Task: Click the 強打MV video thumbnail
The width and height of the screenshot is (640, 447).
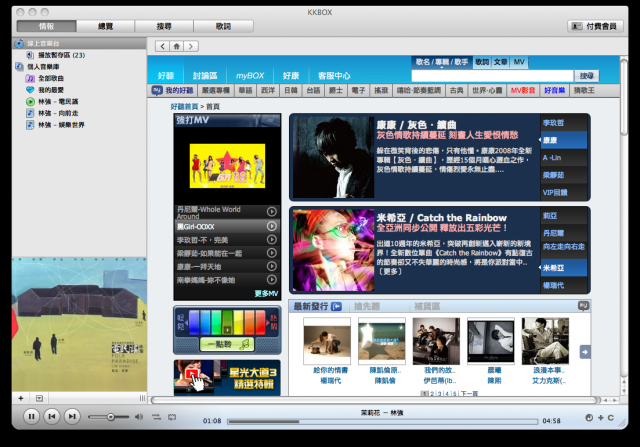Action: [x=227, y=166]
